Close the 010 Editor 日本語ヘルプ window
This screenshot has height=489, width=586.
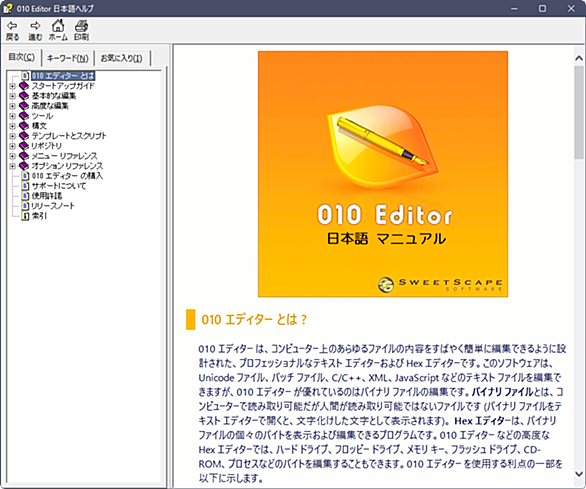[x=571, y=8]
